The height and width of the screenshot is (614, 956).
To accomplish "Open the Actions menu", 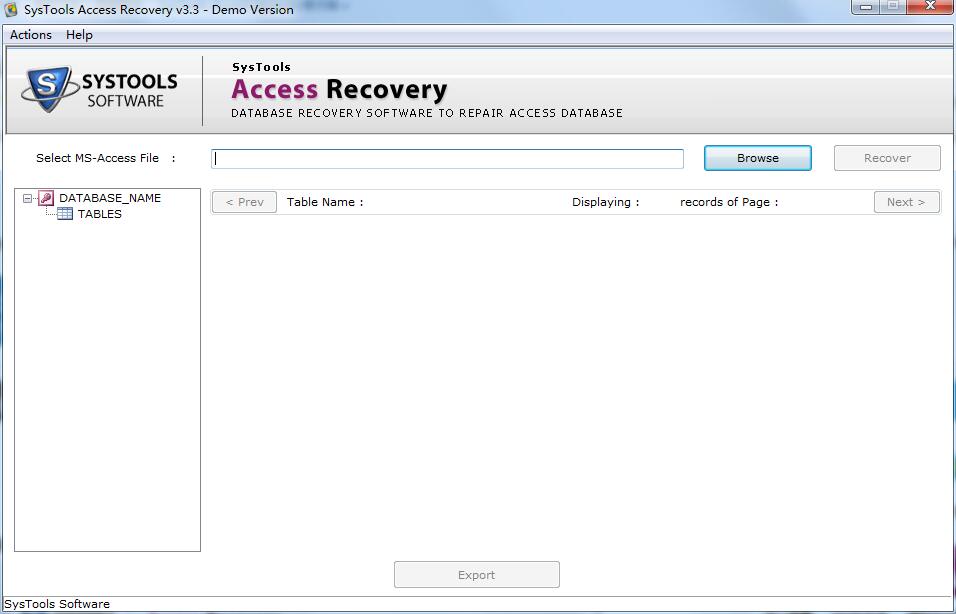I will tap(29, 34).
